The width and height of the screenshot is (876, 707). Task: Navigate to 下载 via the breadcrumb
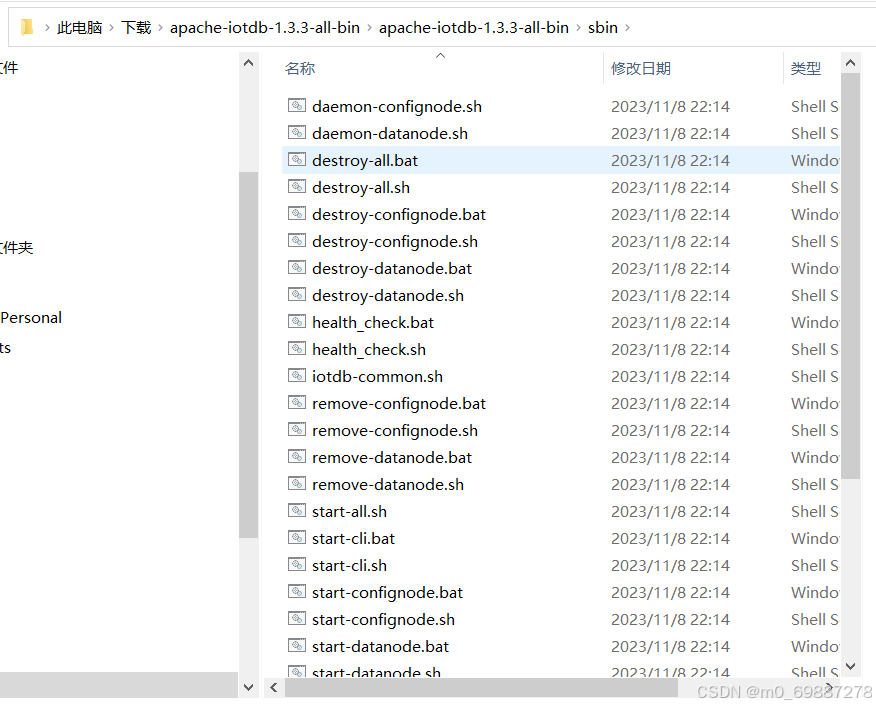pyautogui.click(x=136, y=27)
